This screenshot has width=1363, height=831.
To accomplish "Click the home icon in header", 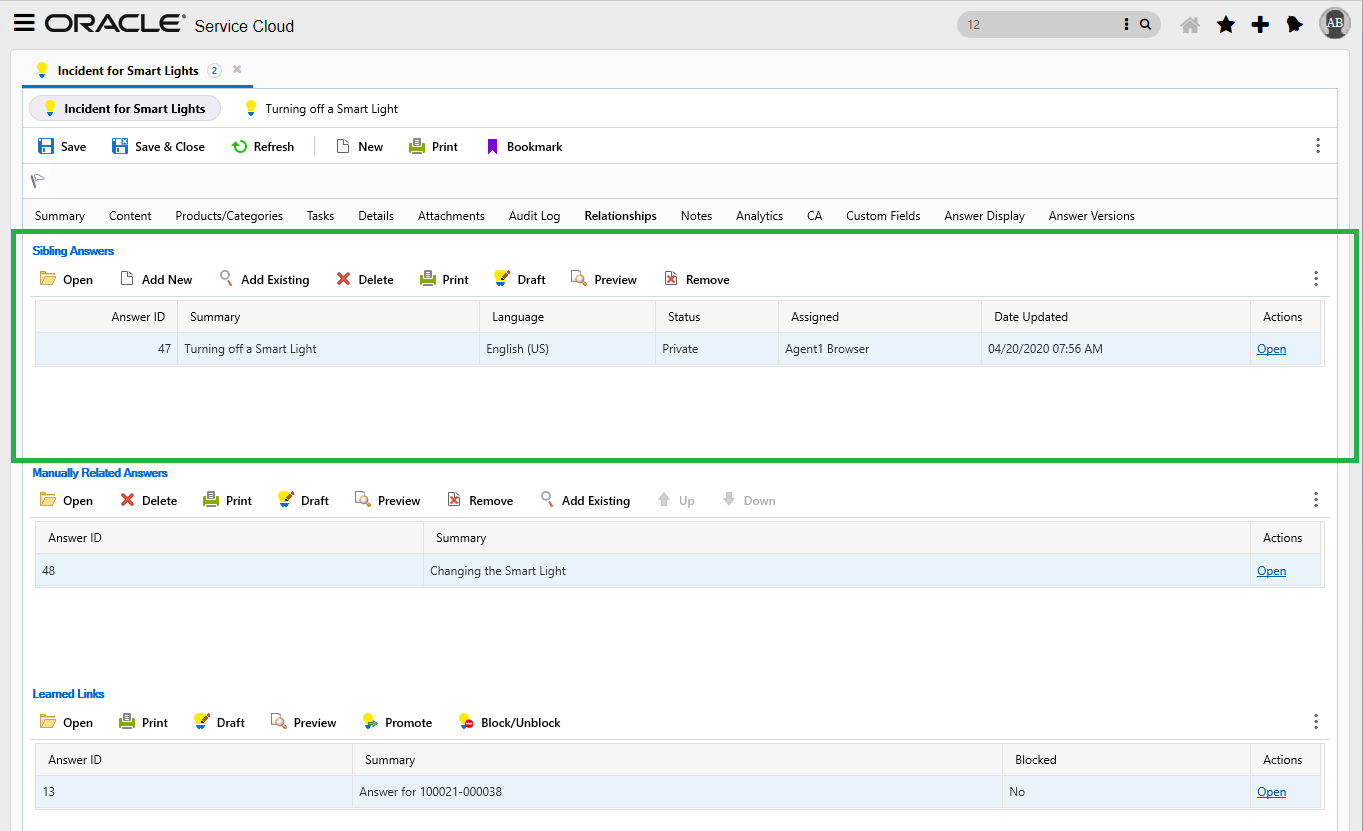I will pos(1190,25).
